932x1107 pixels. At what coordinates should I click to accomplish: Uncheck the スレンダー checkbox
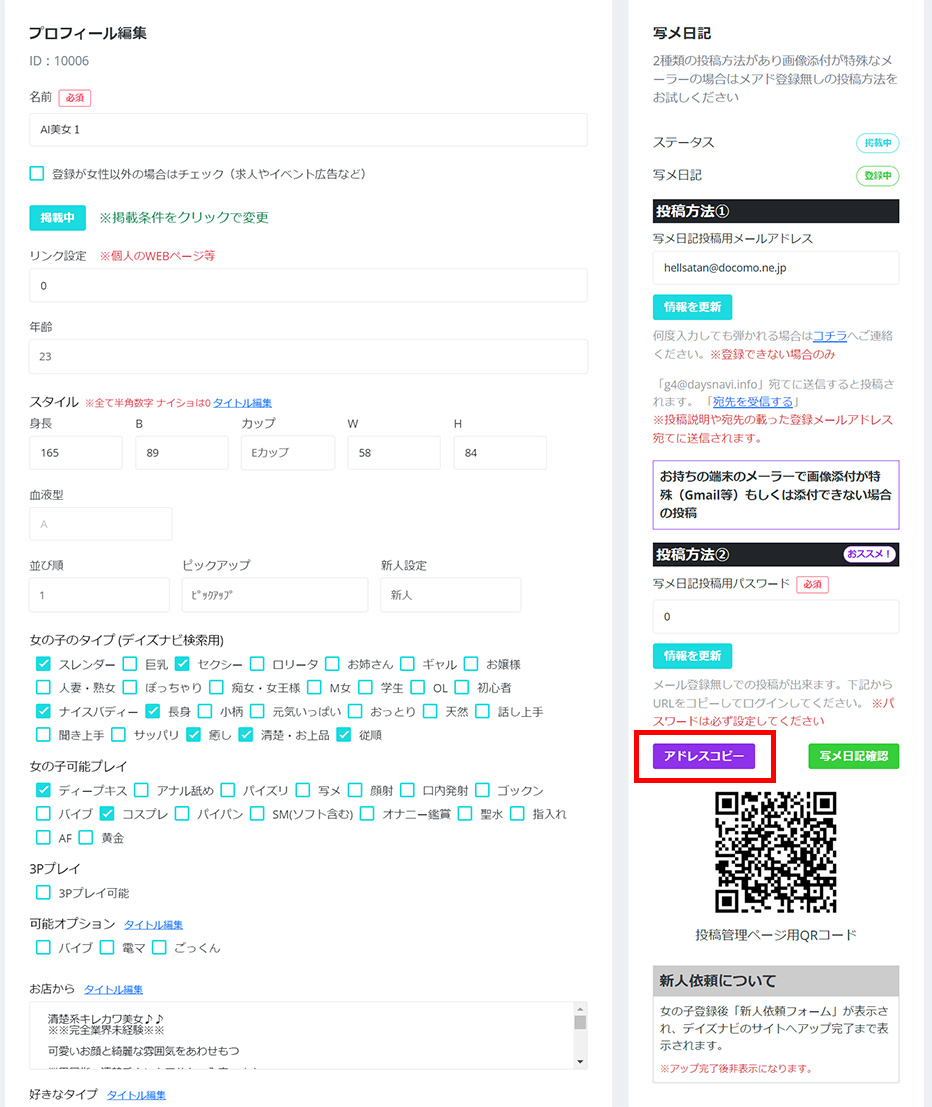pos(44,664)
